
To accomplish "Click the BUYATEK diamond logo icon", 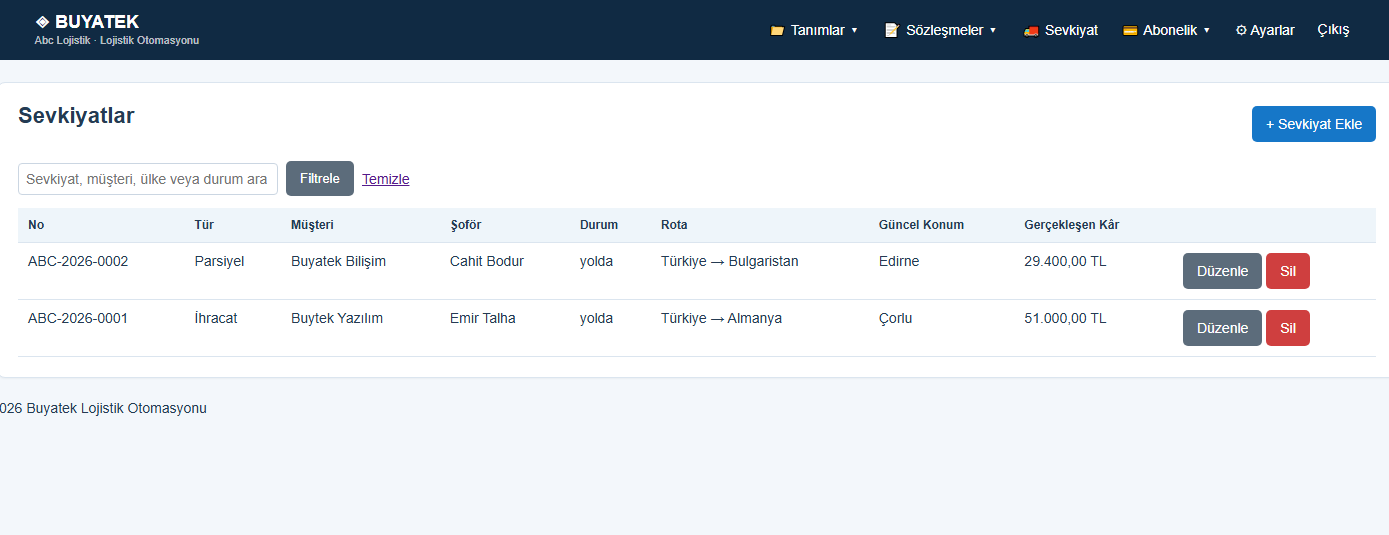I will point(42,22).
